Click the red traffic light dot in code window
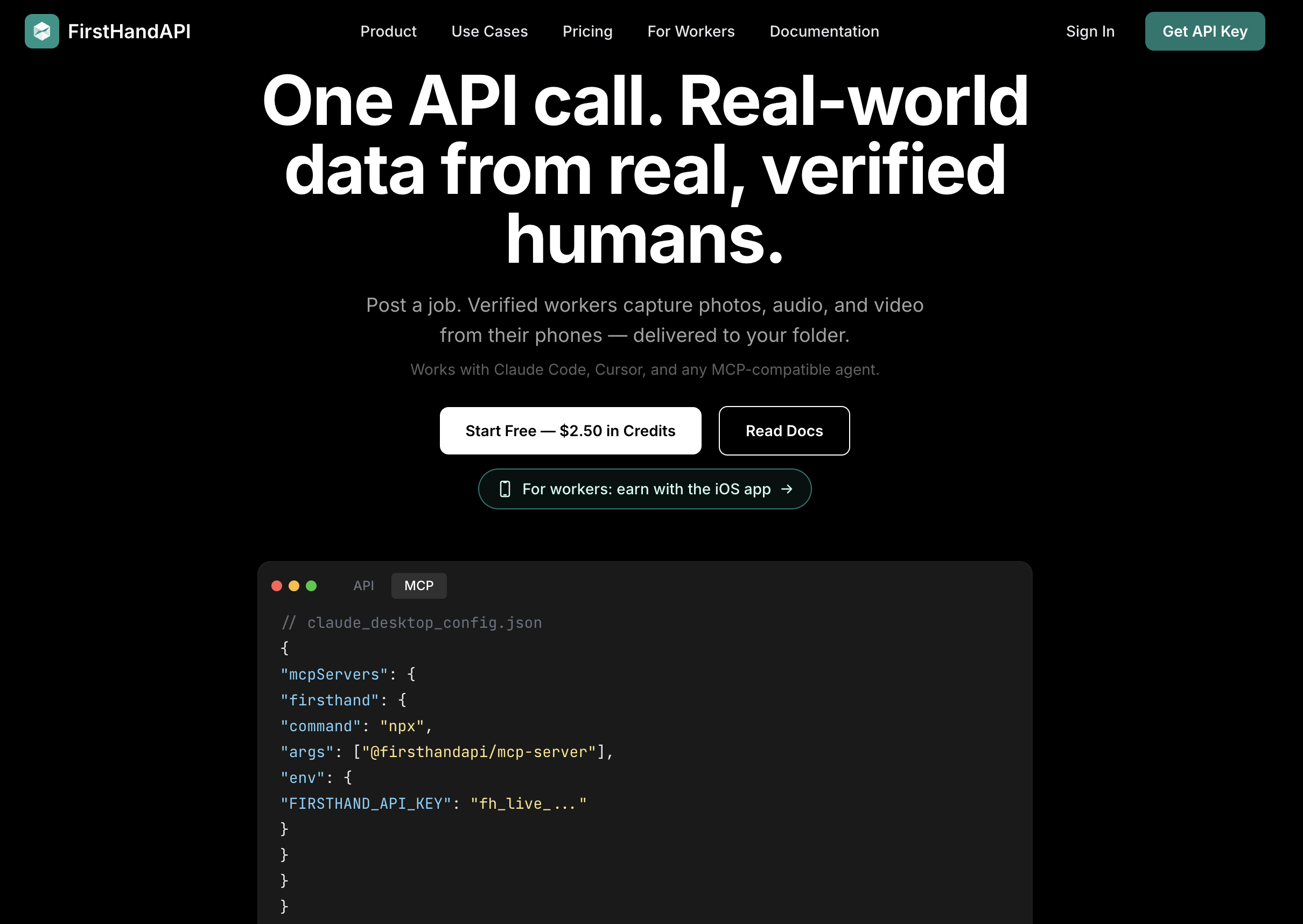The height and width of the screenshot is (924, 1303). pos(277,585)
